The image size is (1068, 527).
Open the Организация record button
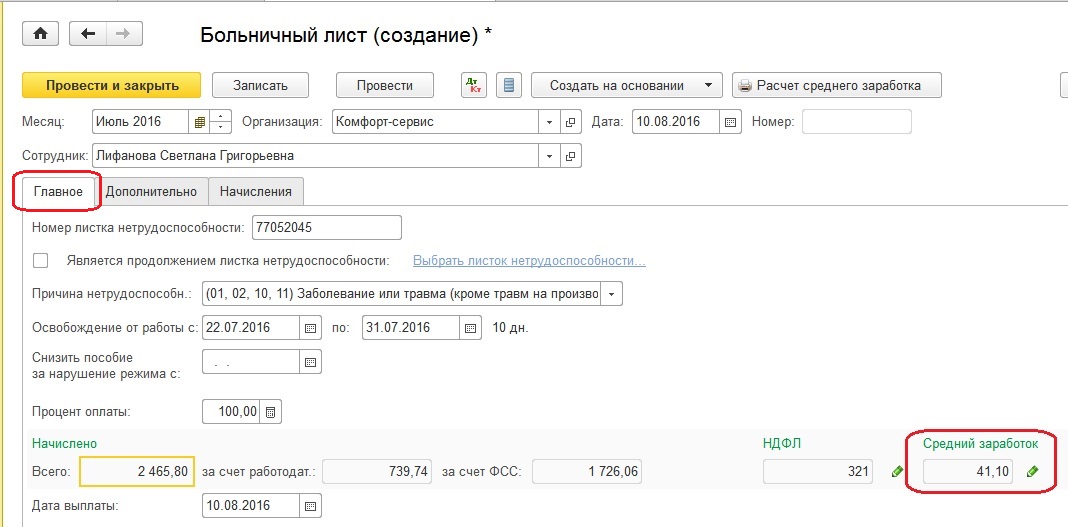click(570, 123)
